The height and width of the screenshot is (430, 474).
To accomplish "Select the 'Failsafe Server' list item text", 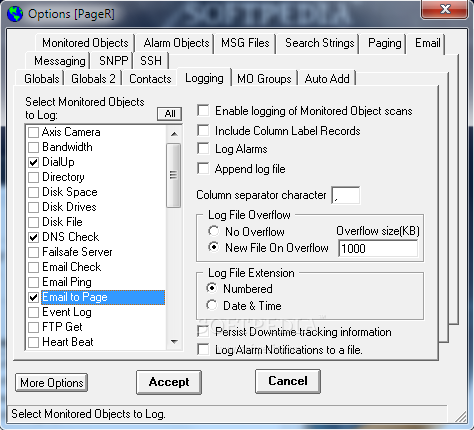I will [77, 252].
